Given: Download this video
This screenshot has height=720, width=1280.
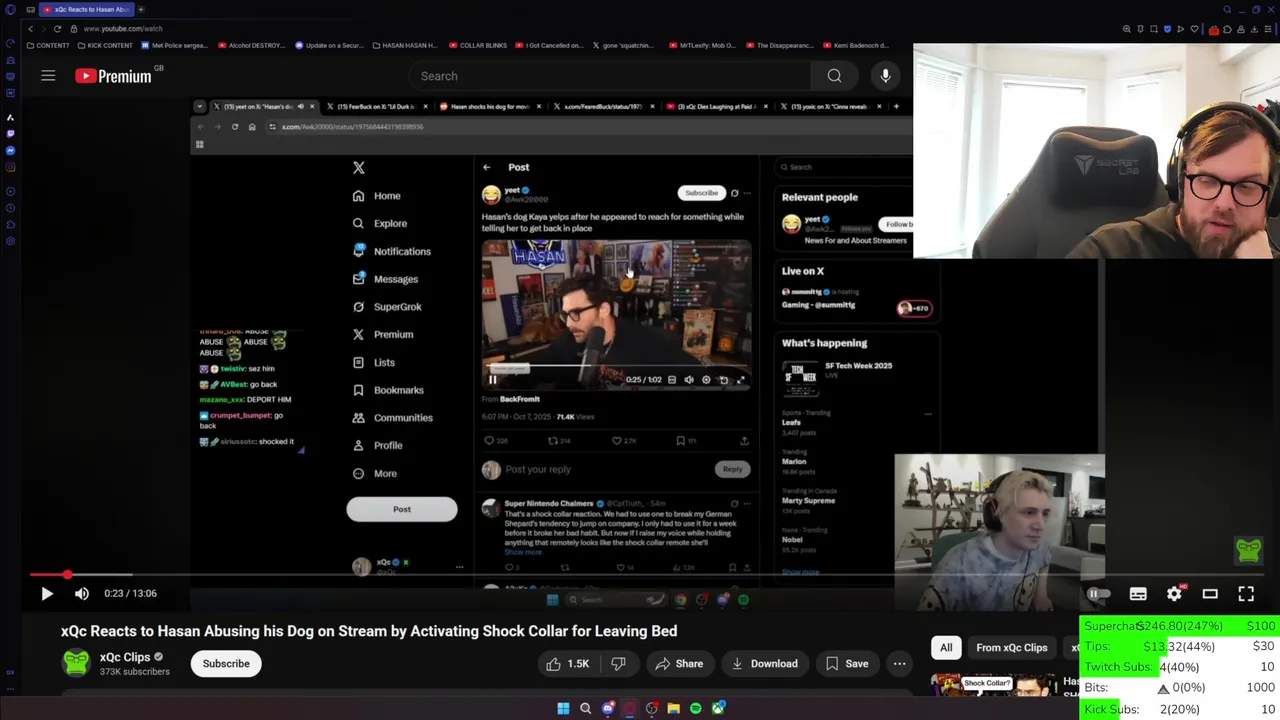Looking at the screenshot, I should click(x=765, y=663).
